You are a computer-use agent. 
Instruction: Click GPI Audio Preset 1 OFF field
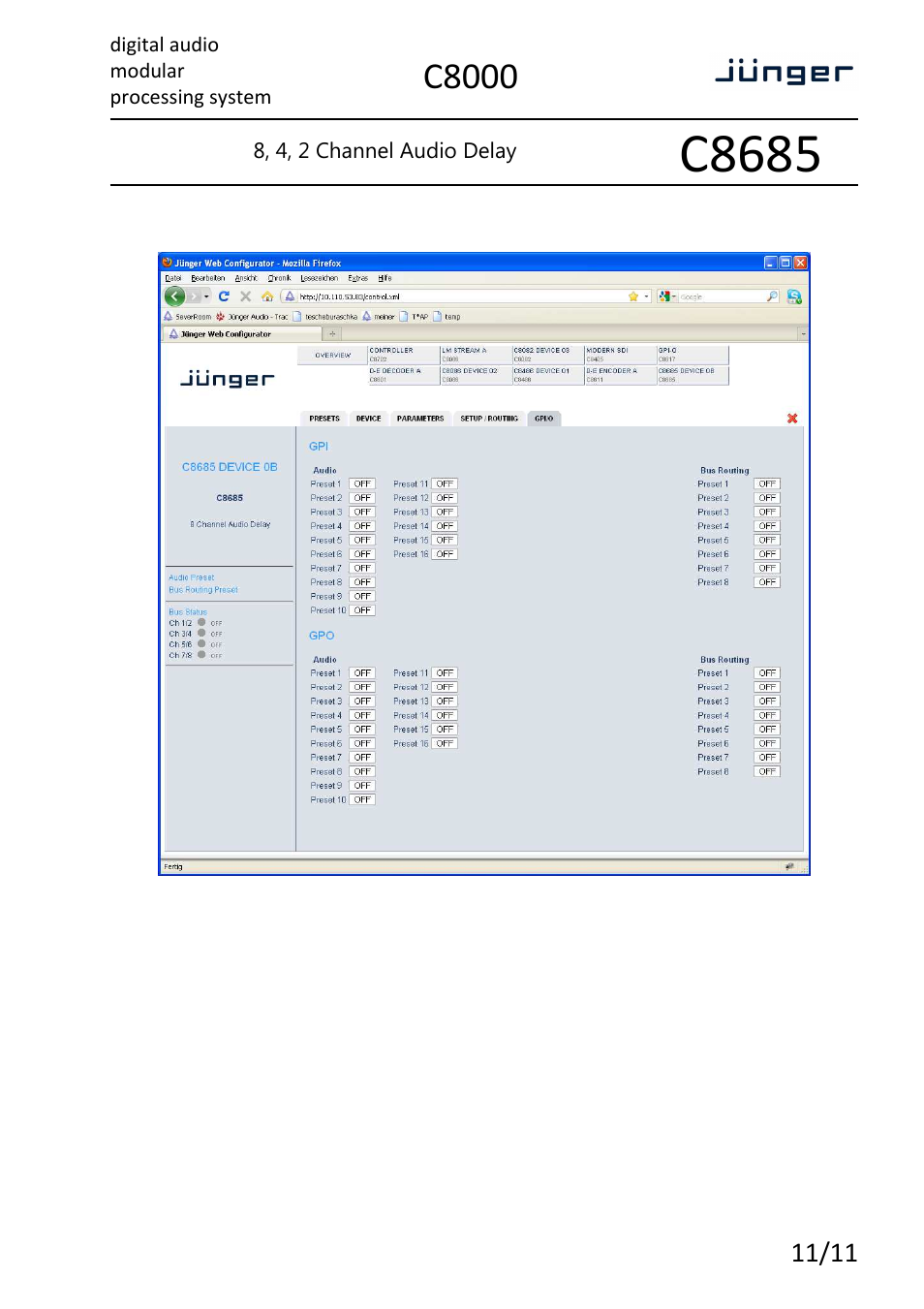(362, 483)
